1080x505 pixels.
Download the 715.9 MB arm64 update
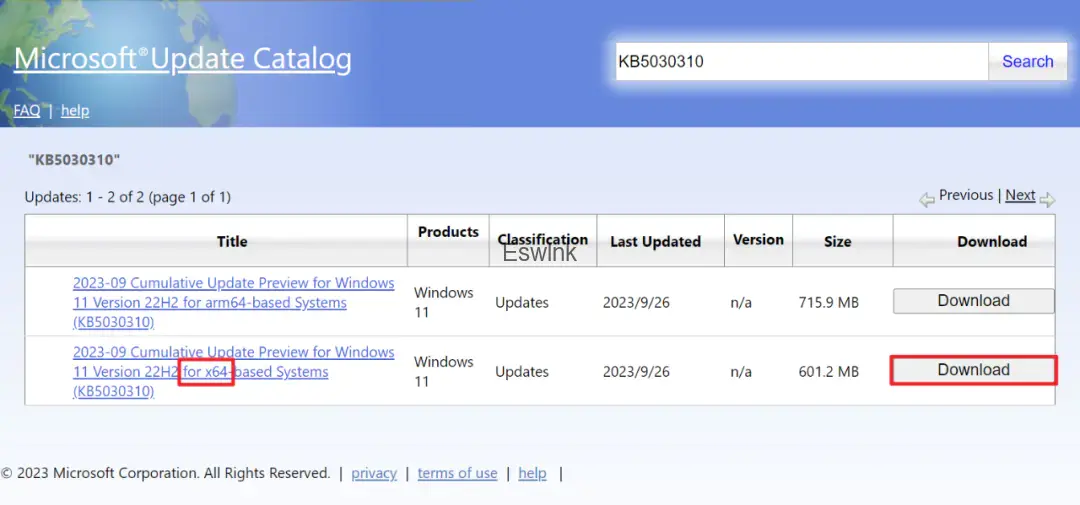(973, 301)
